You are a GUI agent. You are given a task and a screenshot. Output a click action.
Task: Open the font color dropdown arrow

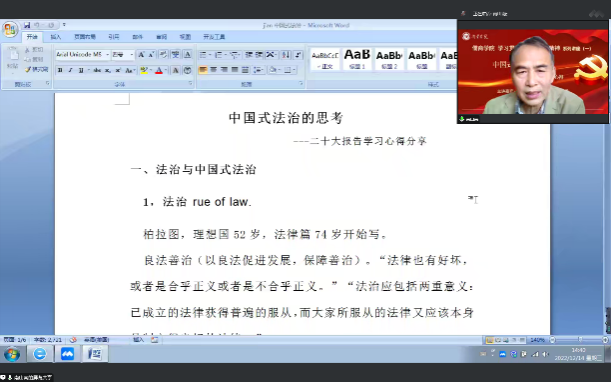coord(166,70)
